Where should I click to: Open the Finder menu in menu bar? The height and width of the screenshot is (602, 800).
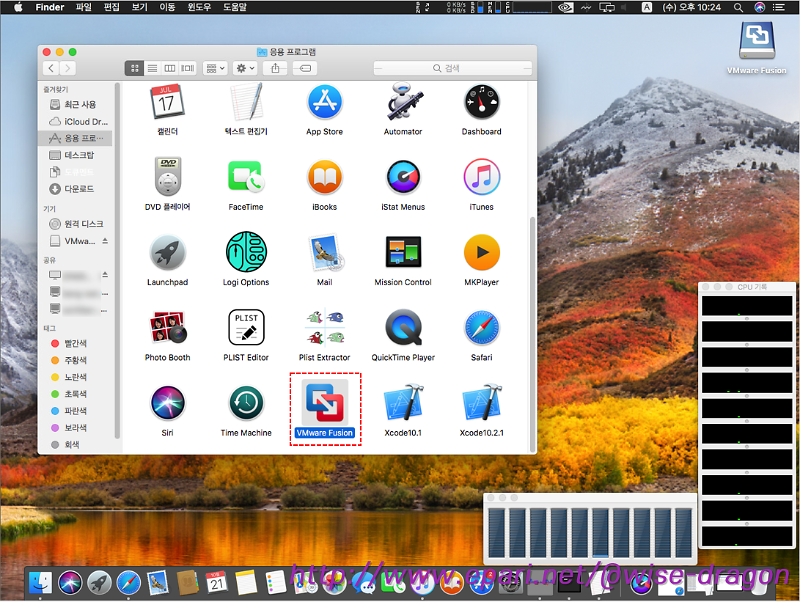tap(49, 7)
